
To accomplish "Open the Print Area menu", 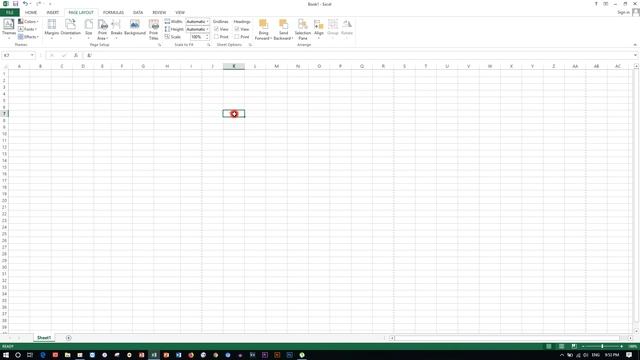I will [x=102, y=29].
